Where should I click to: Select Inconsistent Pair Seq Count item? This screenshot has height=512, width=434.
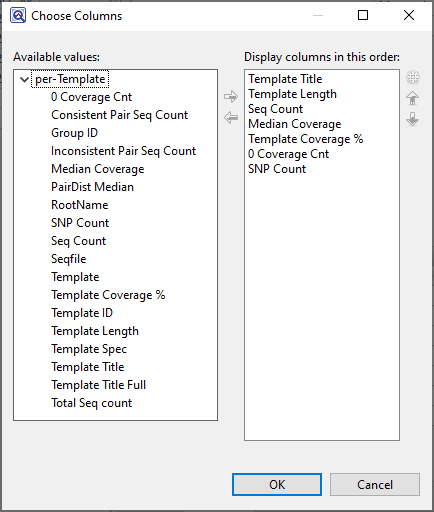(123, 151)
